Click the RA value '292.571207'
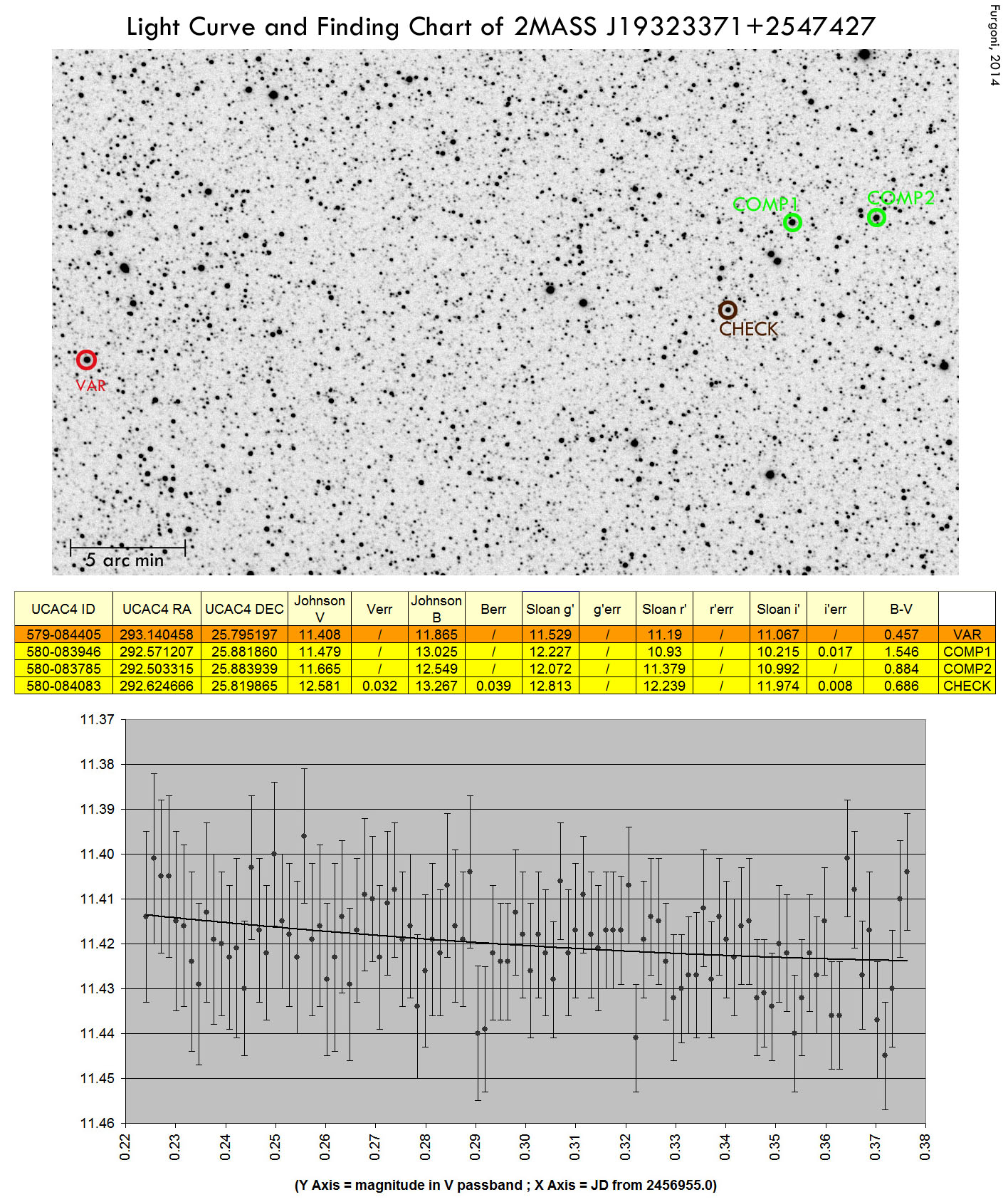This screenshot has height=1202, width=1008. click(x=157, y=652)
